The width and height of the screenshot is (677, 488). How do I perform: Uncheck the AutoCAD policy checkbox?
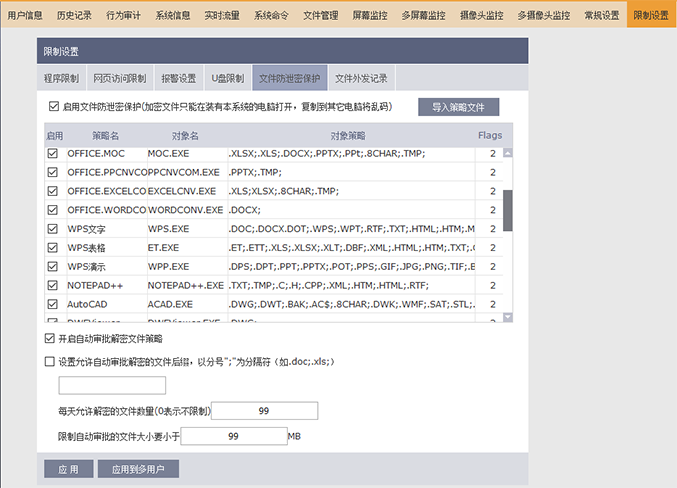(53, 304)
